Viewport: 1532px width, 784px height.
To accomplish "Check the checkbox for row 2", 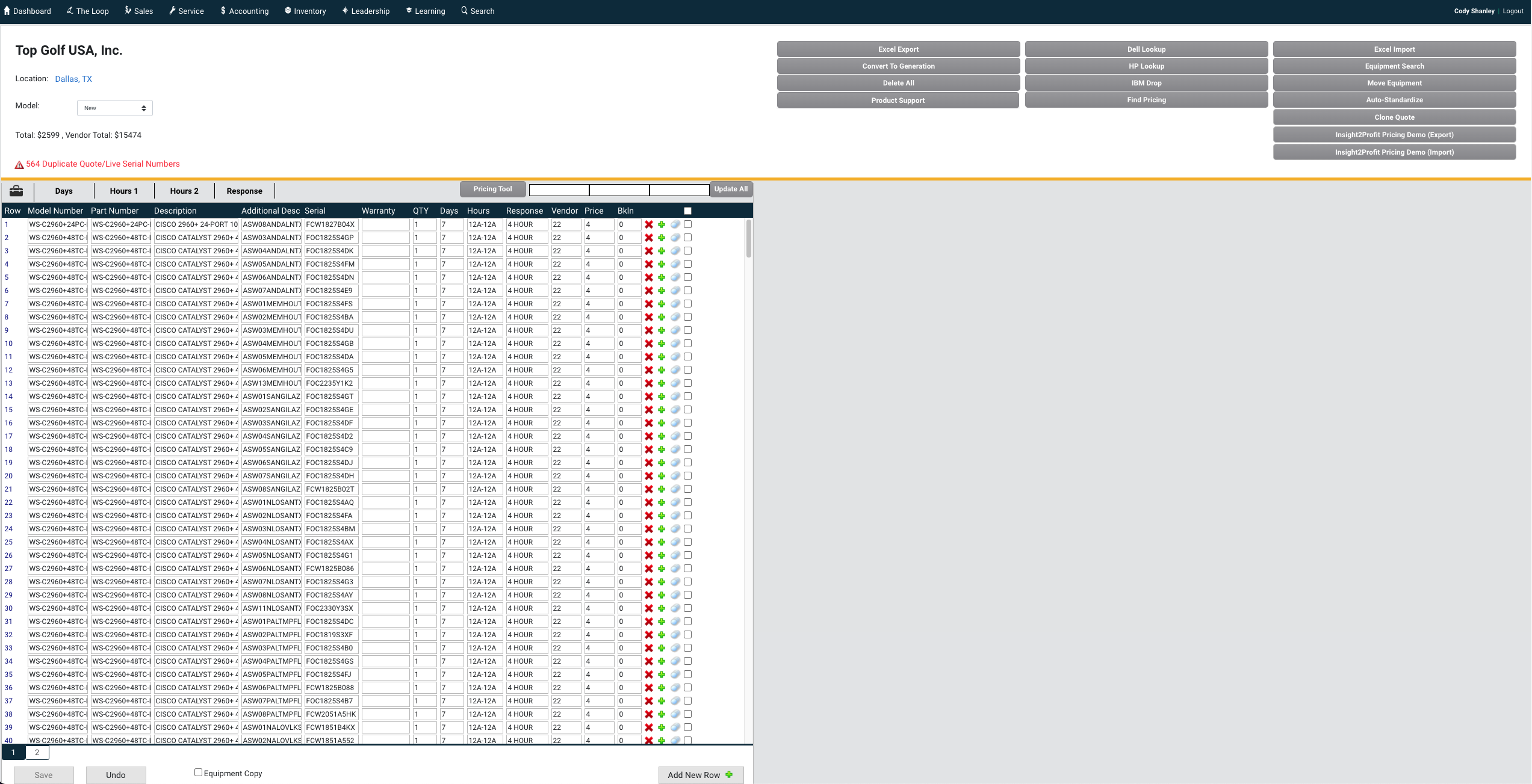I will pyautogui.click(x=687, y=238).
